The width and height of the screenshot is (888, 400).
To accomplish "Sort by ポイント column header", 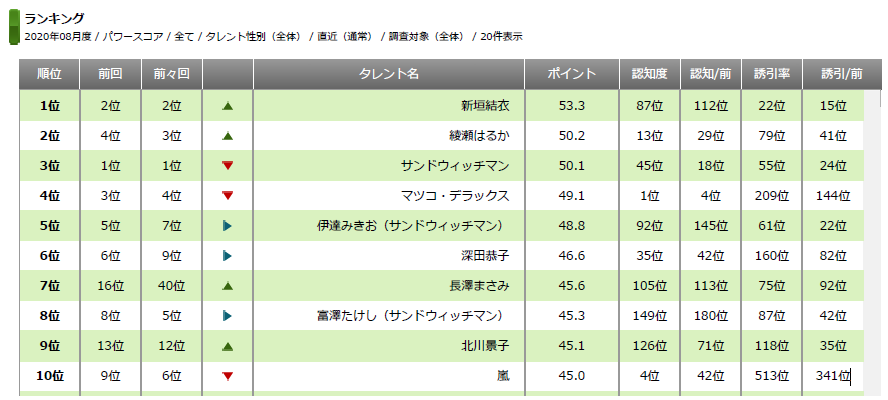I will click(x=572, y=74).
